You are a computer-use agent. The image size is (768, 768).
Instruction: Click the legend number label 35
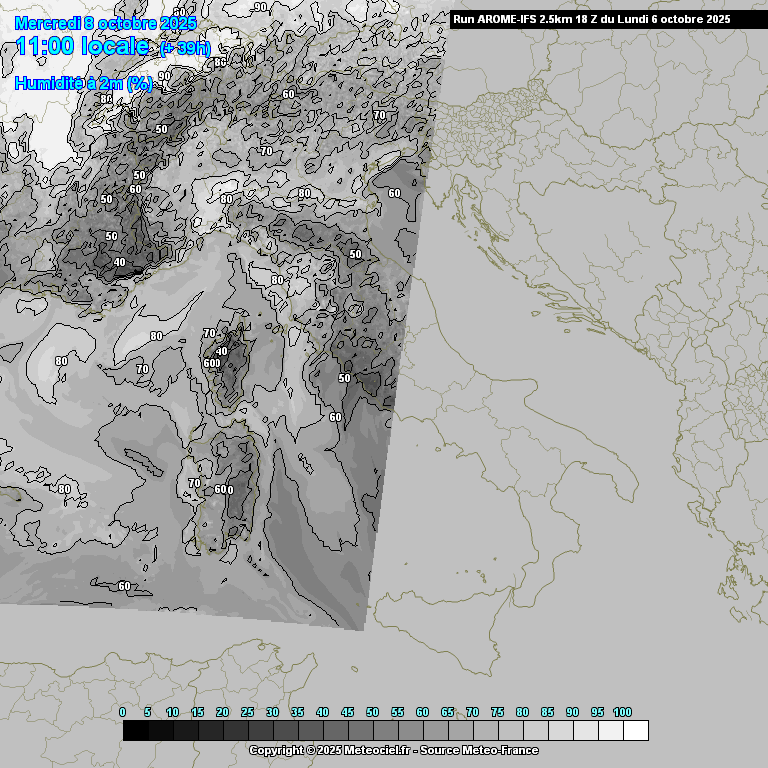pyautogui.click(x=297, y=712)
